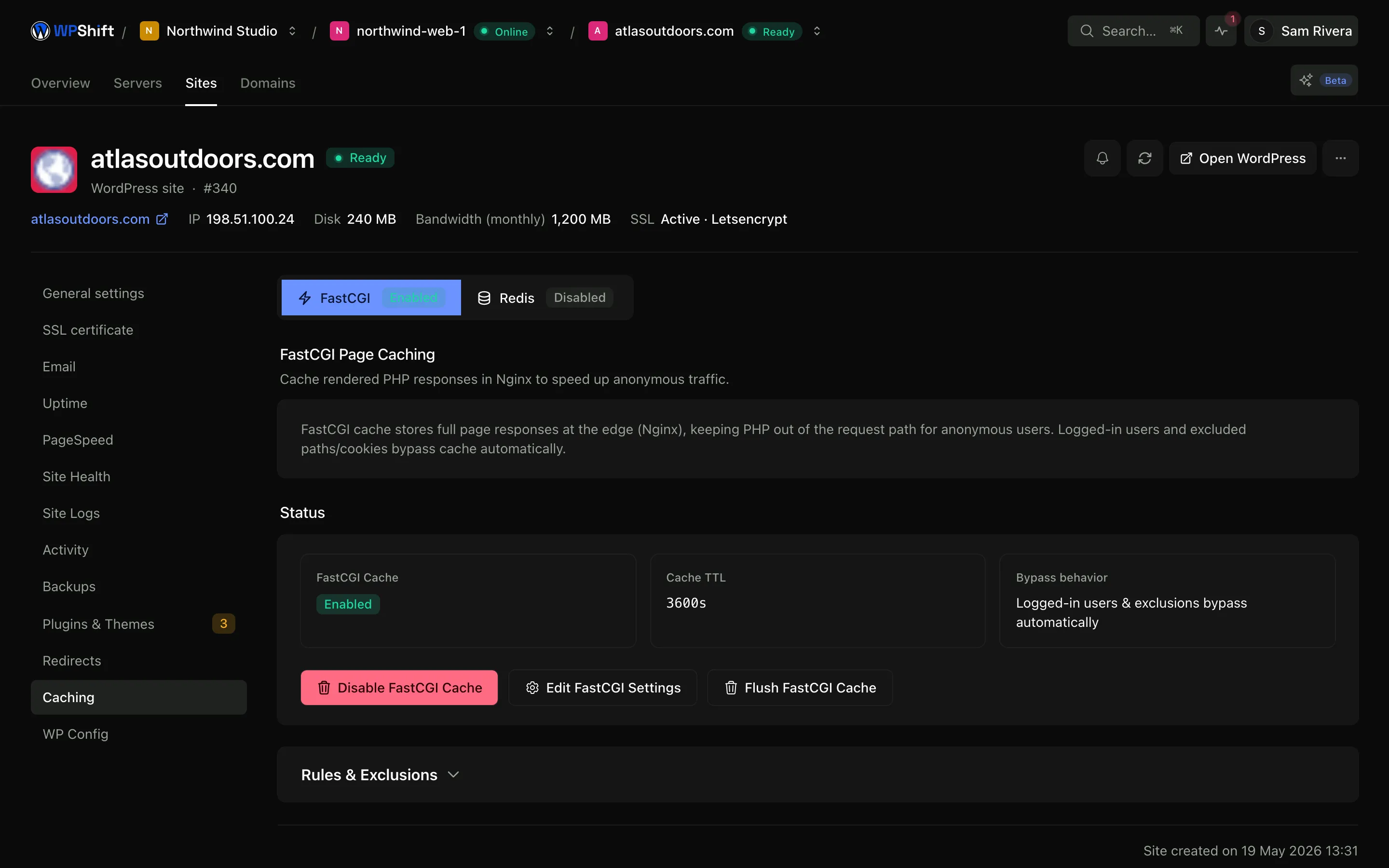Viewport: 1389px width, 868px height.
Task: Click the atlasoutdoors.com breadcrumb avatar badge
Action: (598, 31)
